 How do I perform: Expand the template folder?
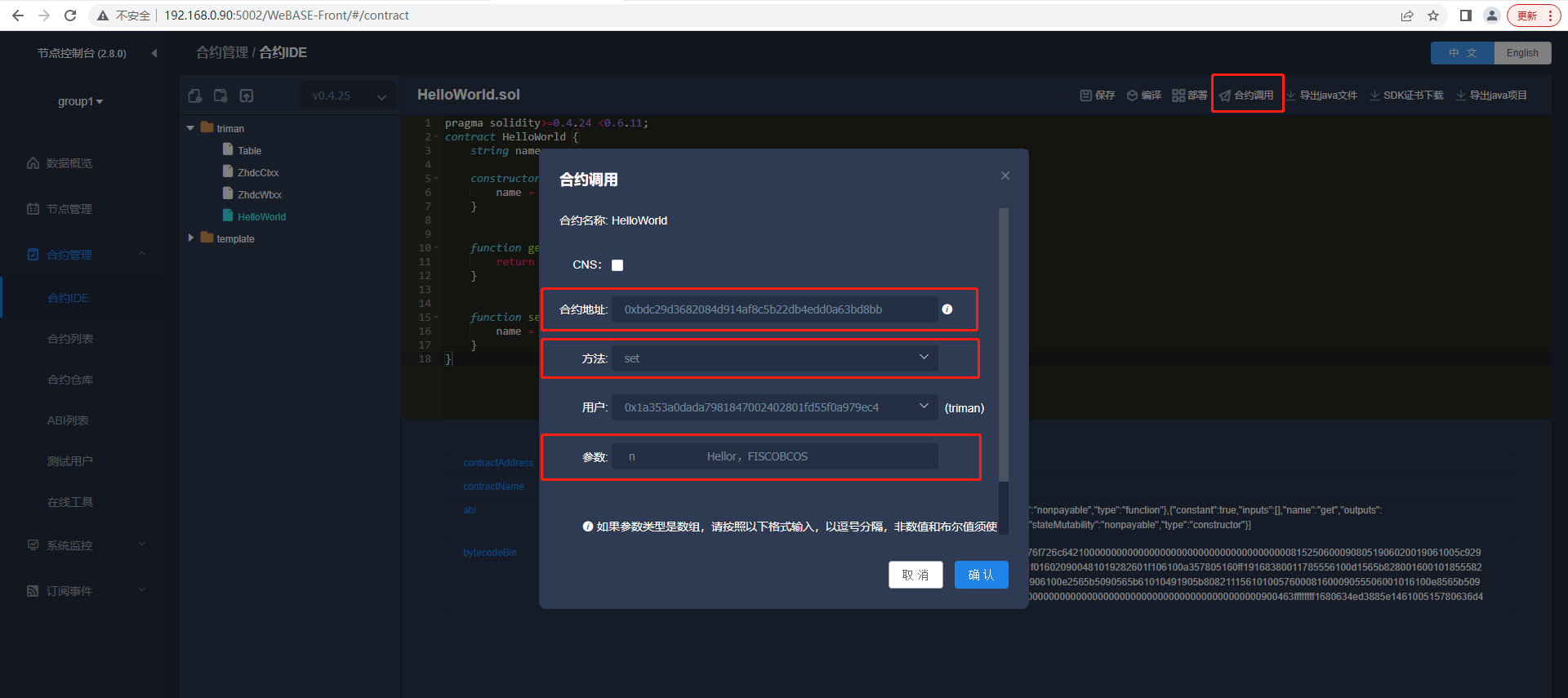click(x=190, y=238)
